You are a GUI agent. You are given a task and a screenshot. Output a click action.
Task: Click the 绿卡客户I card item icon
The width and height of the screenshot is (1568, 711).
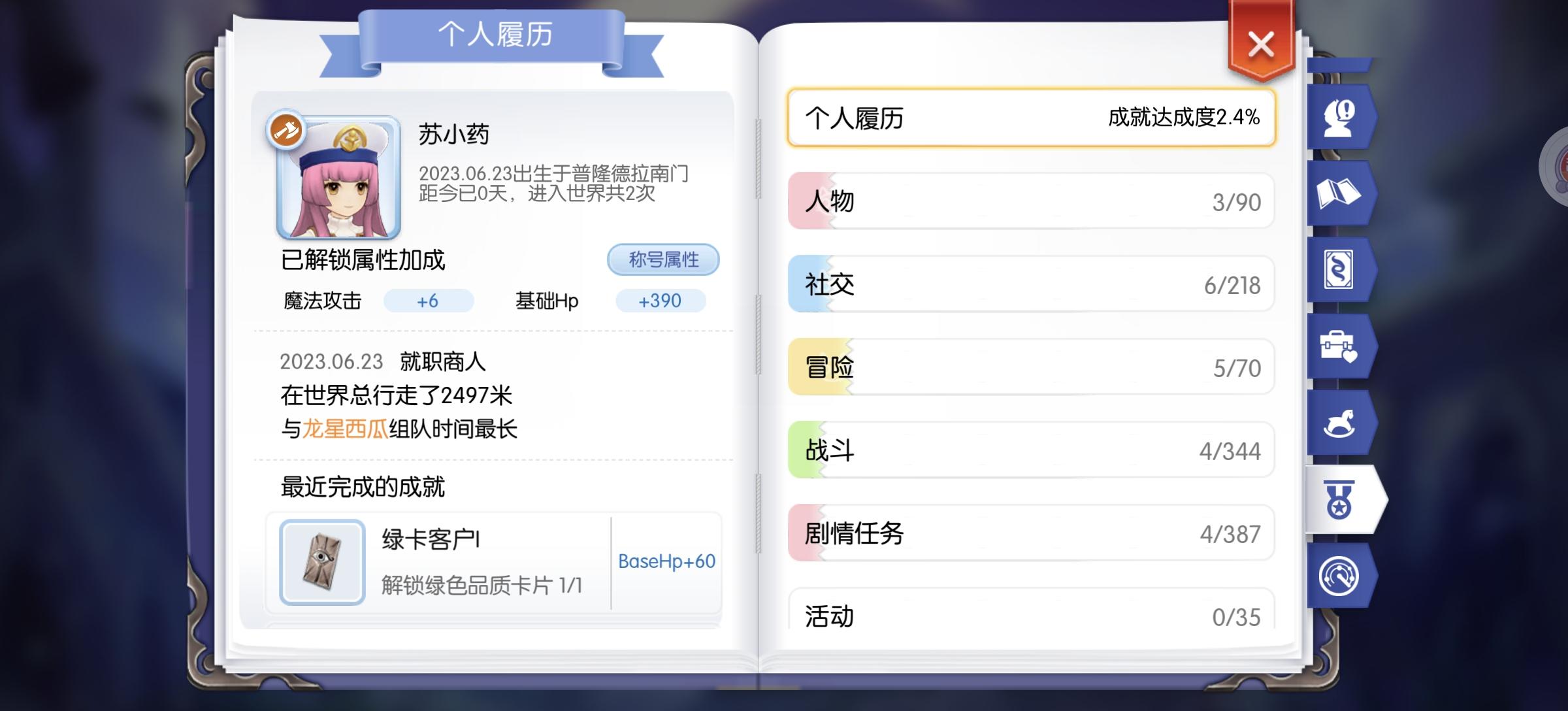322,562
